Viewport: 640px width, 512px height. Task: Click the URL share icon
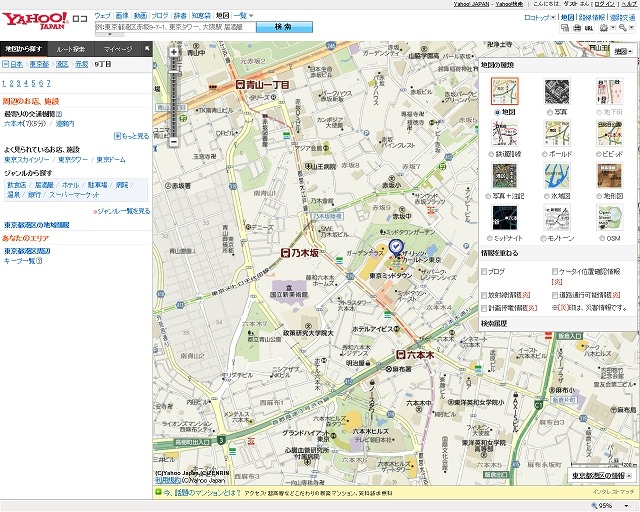pos(589,28)
